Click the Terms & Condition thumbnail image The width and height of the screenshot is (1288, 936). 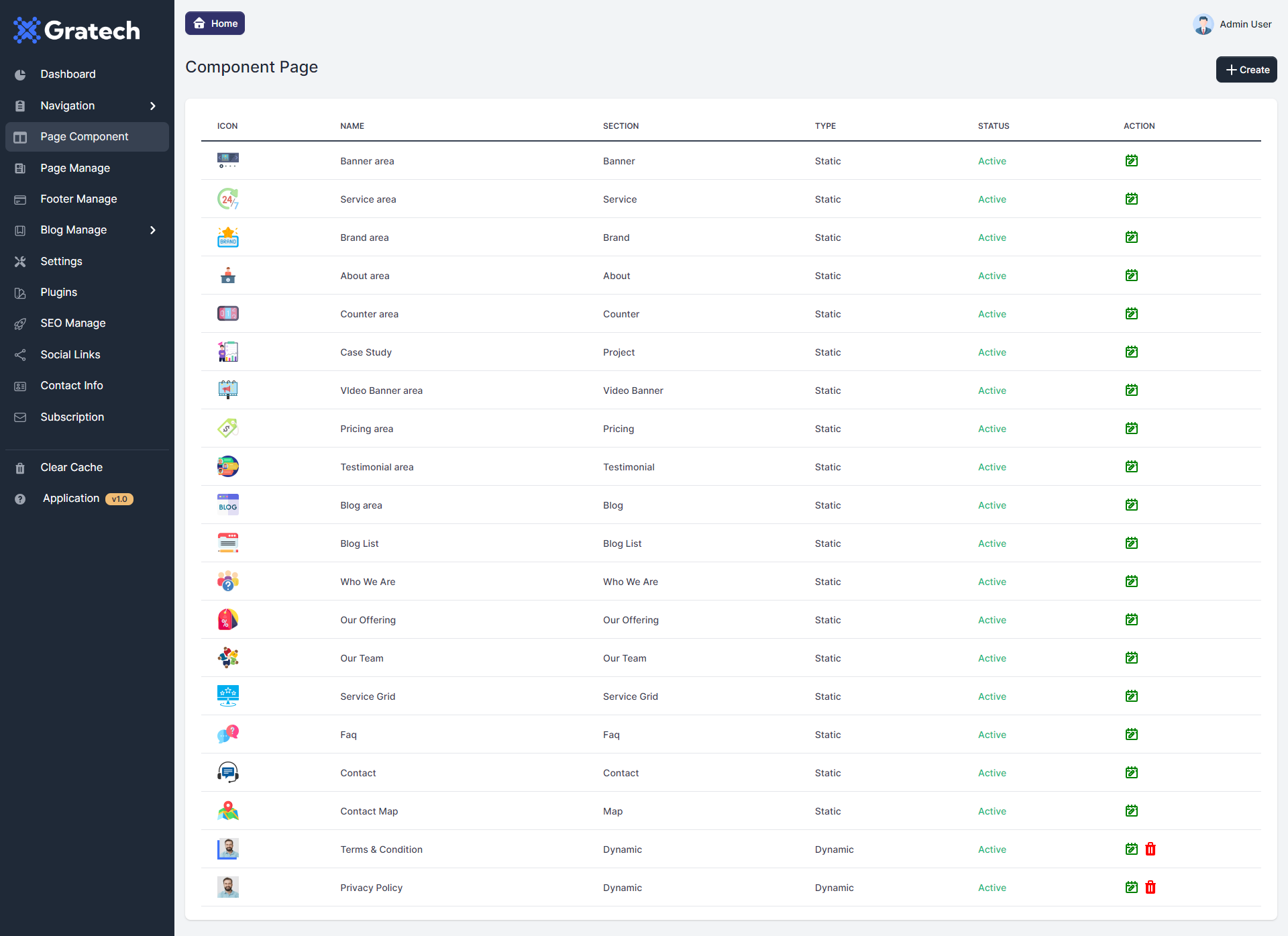click(x=228, y=849)
